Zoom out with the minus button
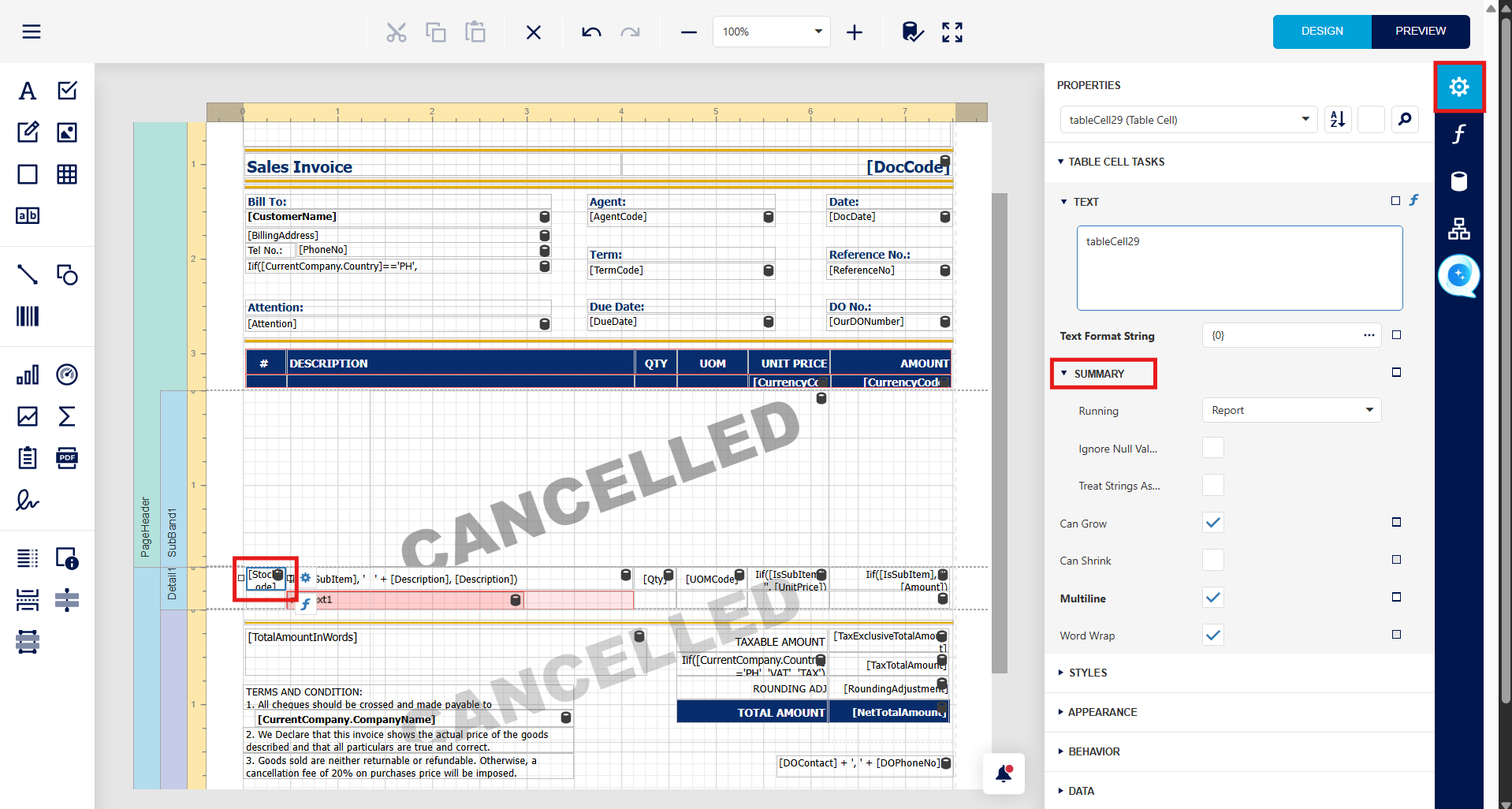 [x=689, y=32]
